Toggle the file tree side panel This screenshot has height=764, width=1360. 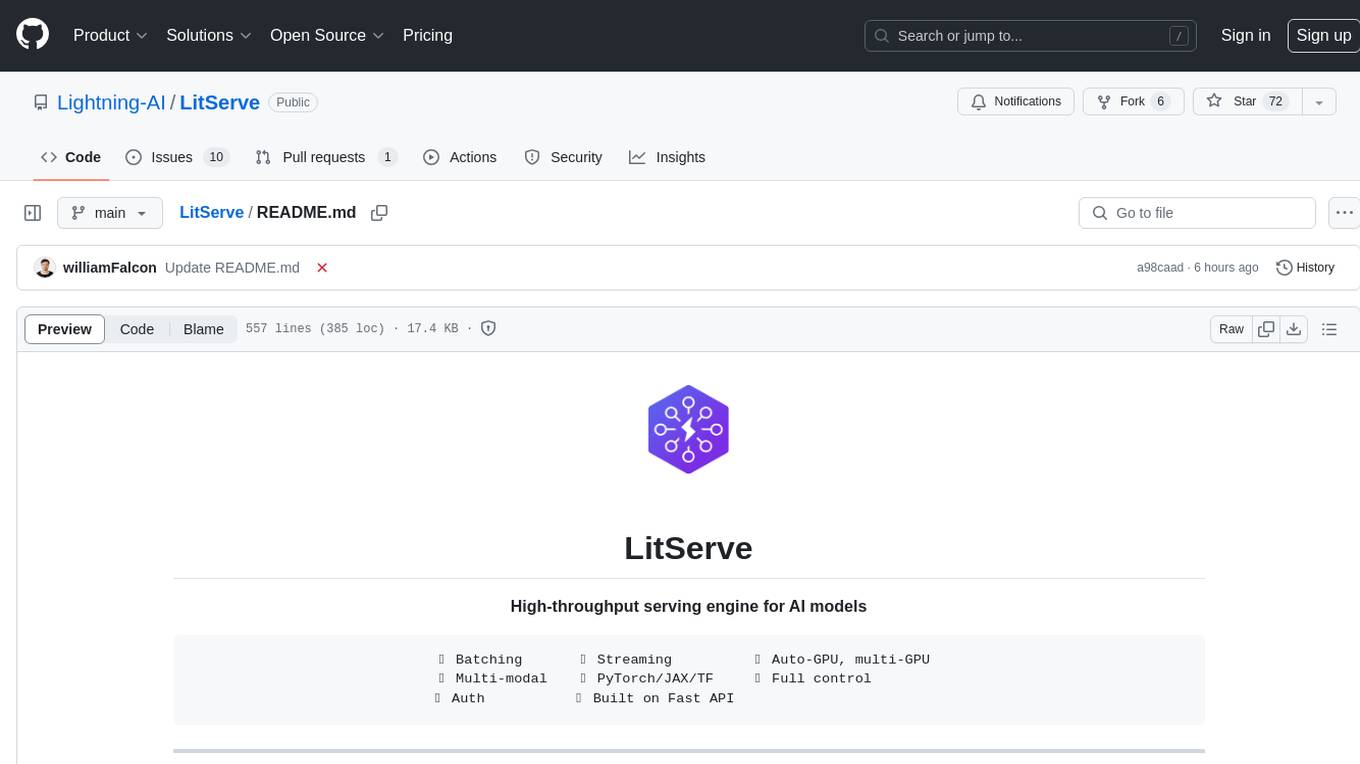(x=32, y=213)
